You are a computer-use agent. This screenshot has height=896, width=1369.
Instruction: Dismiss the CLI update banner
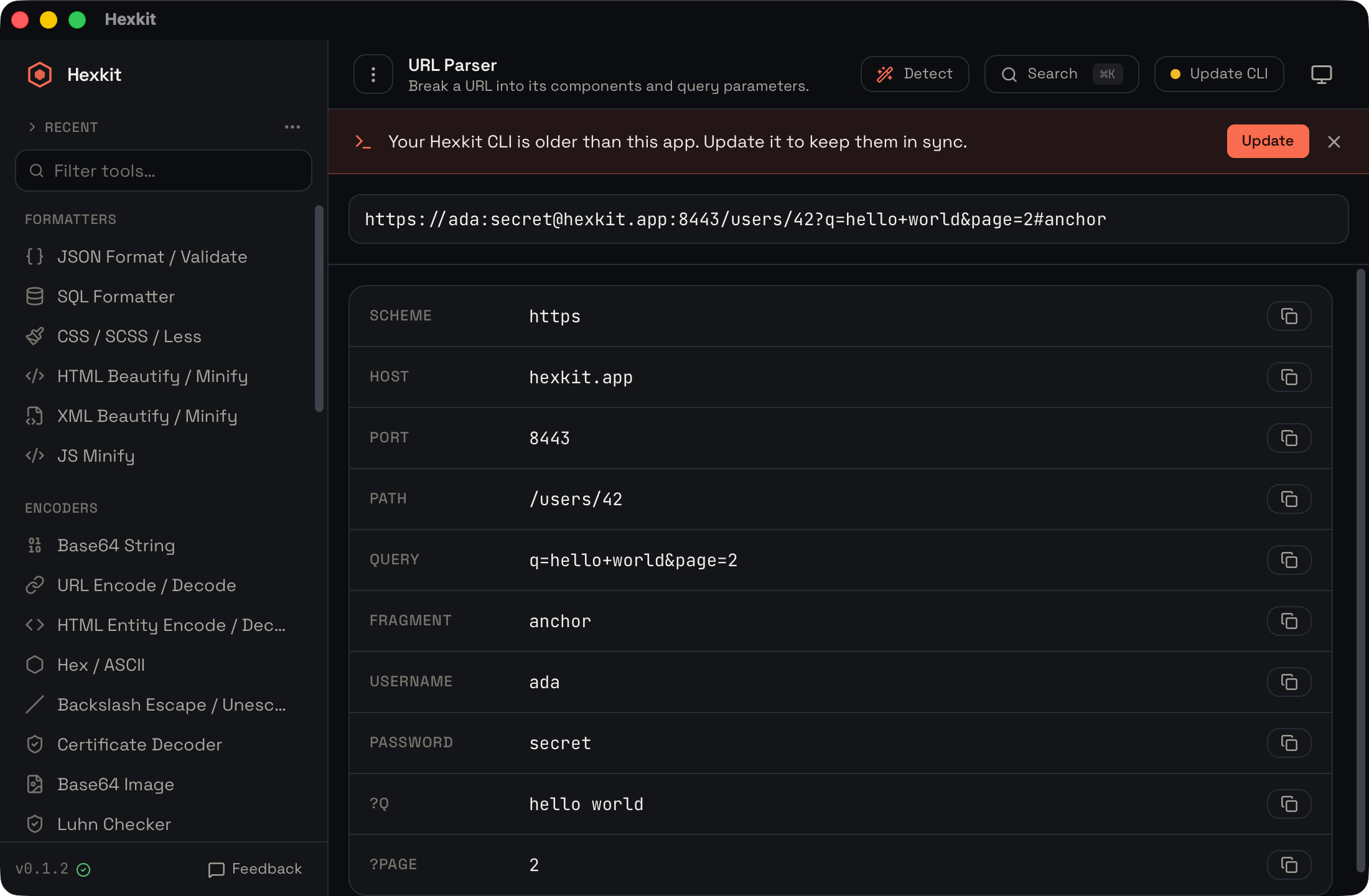[x=1334, y=142]
